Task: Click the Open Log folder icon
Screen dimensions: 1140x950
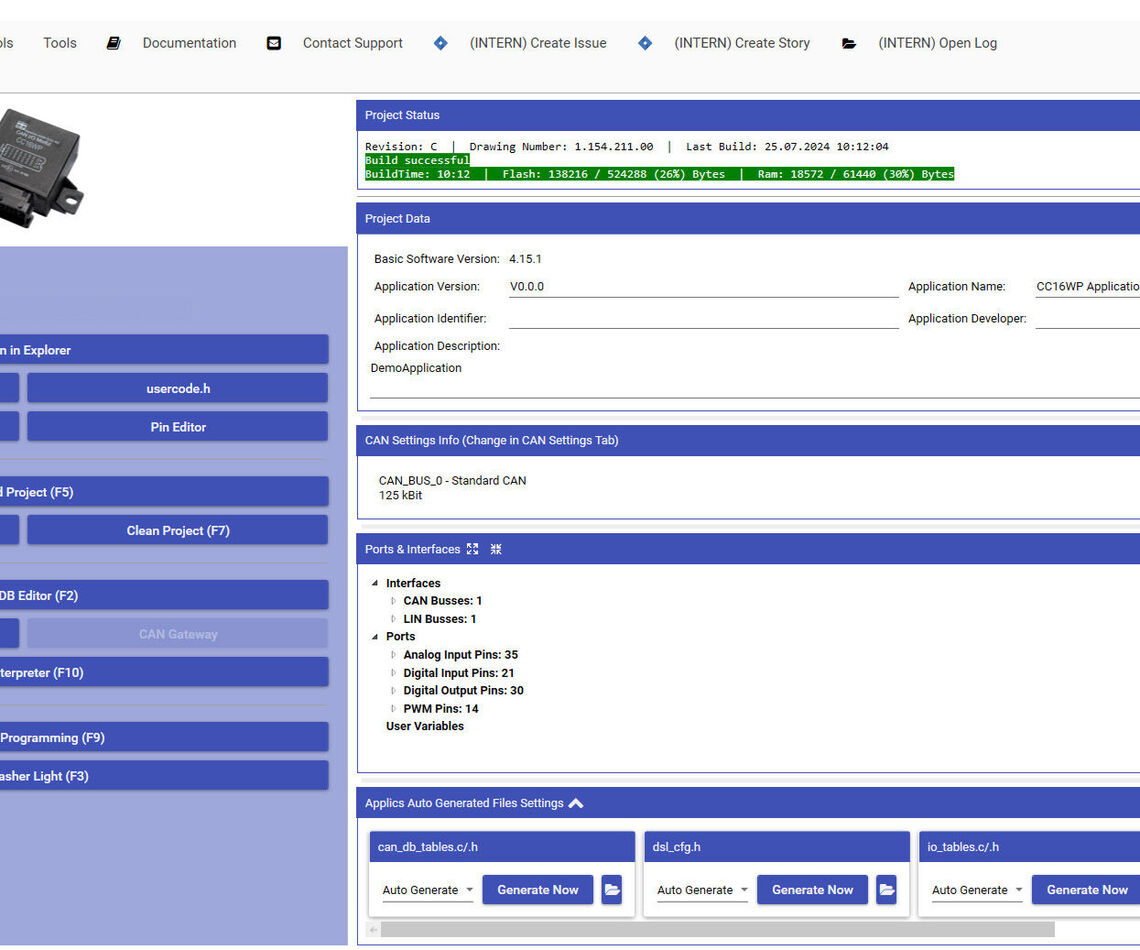Action: coord(849,43)
